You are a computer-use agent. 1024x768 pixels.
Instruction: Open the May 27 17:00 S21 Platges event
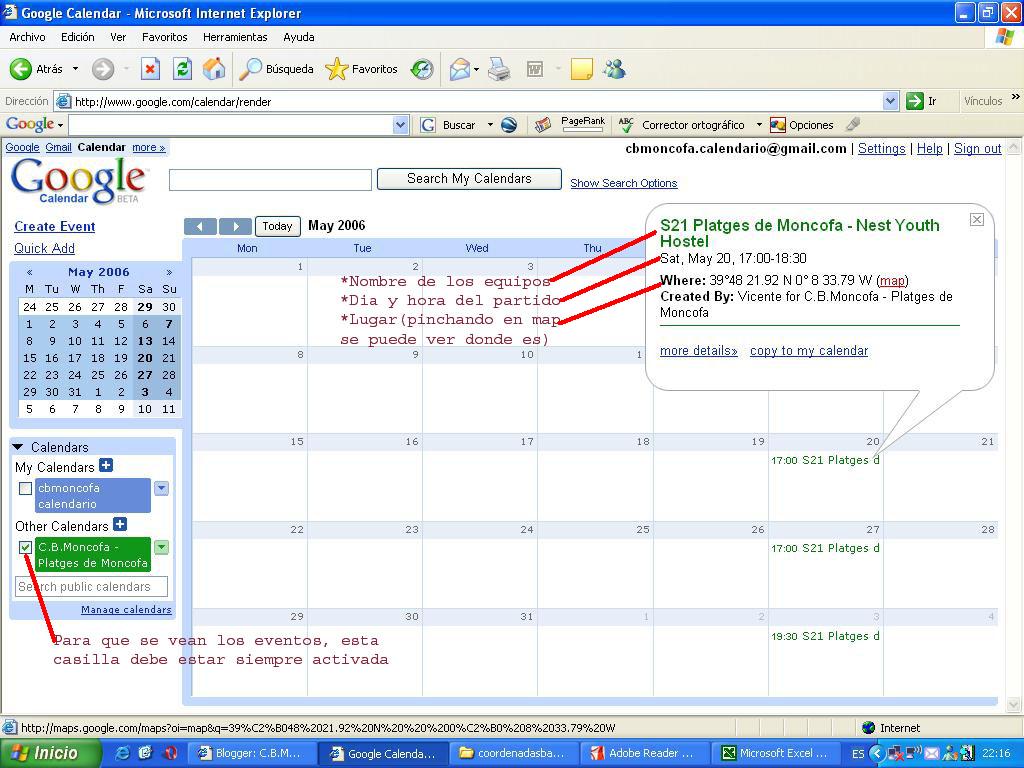click(x=825, y=548)
